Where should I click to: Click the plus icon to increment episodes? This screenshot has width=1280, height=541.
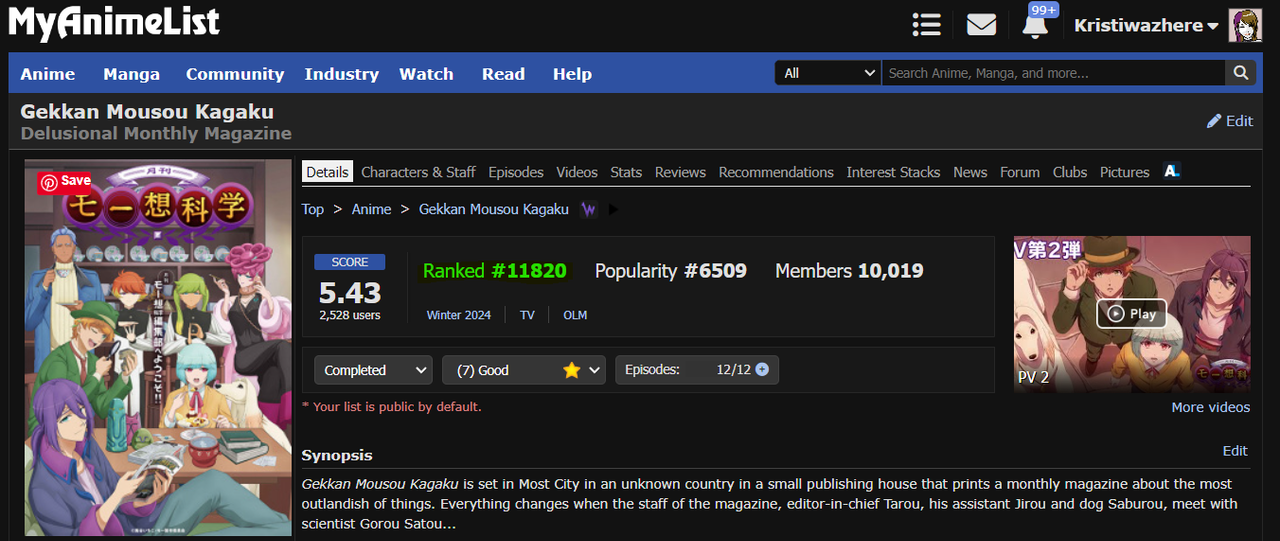pyautogui.click(x=762, y=369)
